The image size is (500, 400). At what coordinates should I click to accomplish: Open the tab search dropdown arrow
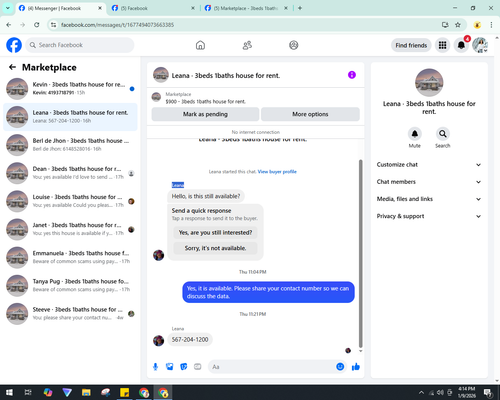[x=8, y=8]
